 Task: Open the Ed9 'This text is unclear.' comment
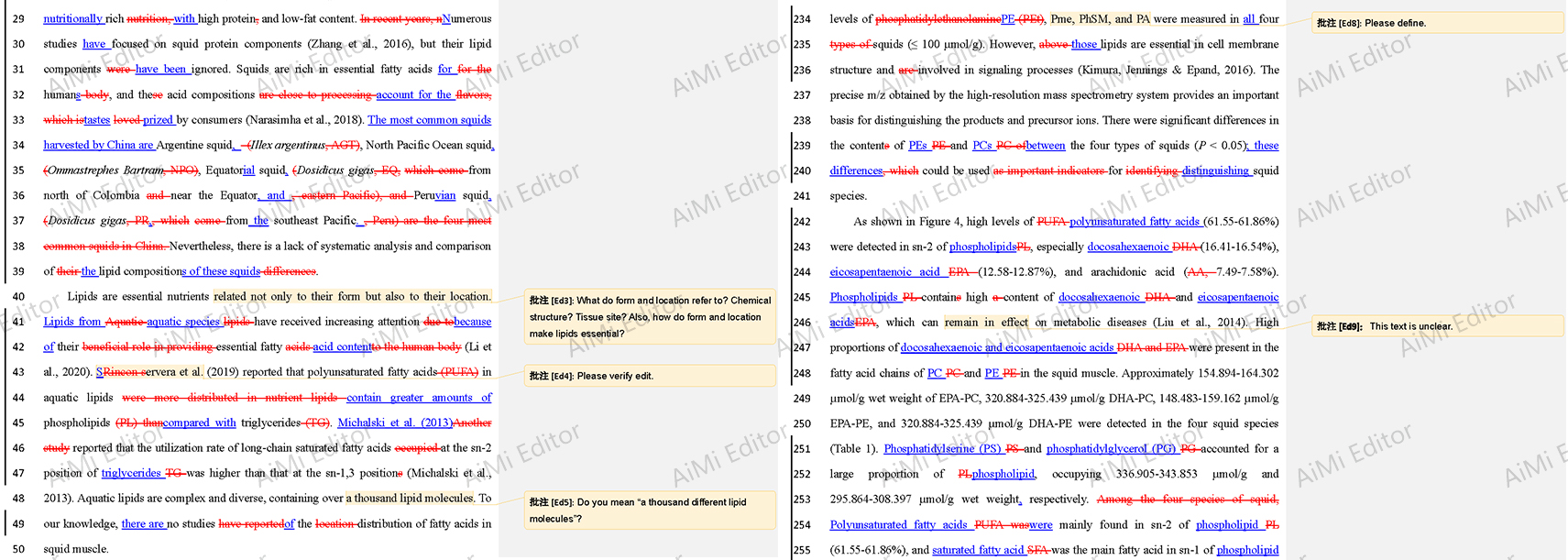[x=1437, y=326]
